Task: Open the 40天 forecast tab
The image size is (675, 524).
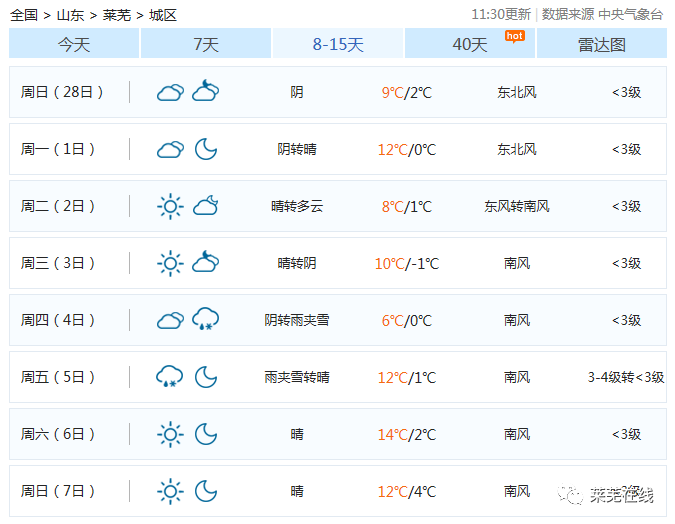Action: pos(470,43)
